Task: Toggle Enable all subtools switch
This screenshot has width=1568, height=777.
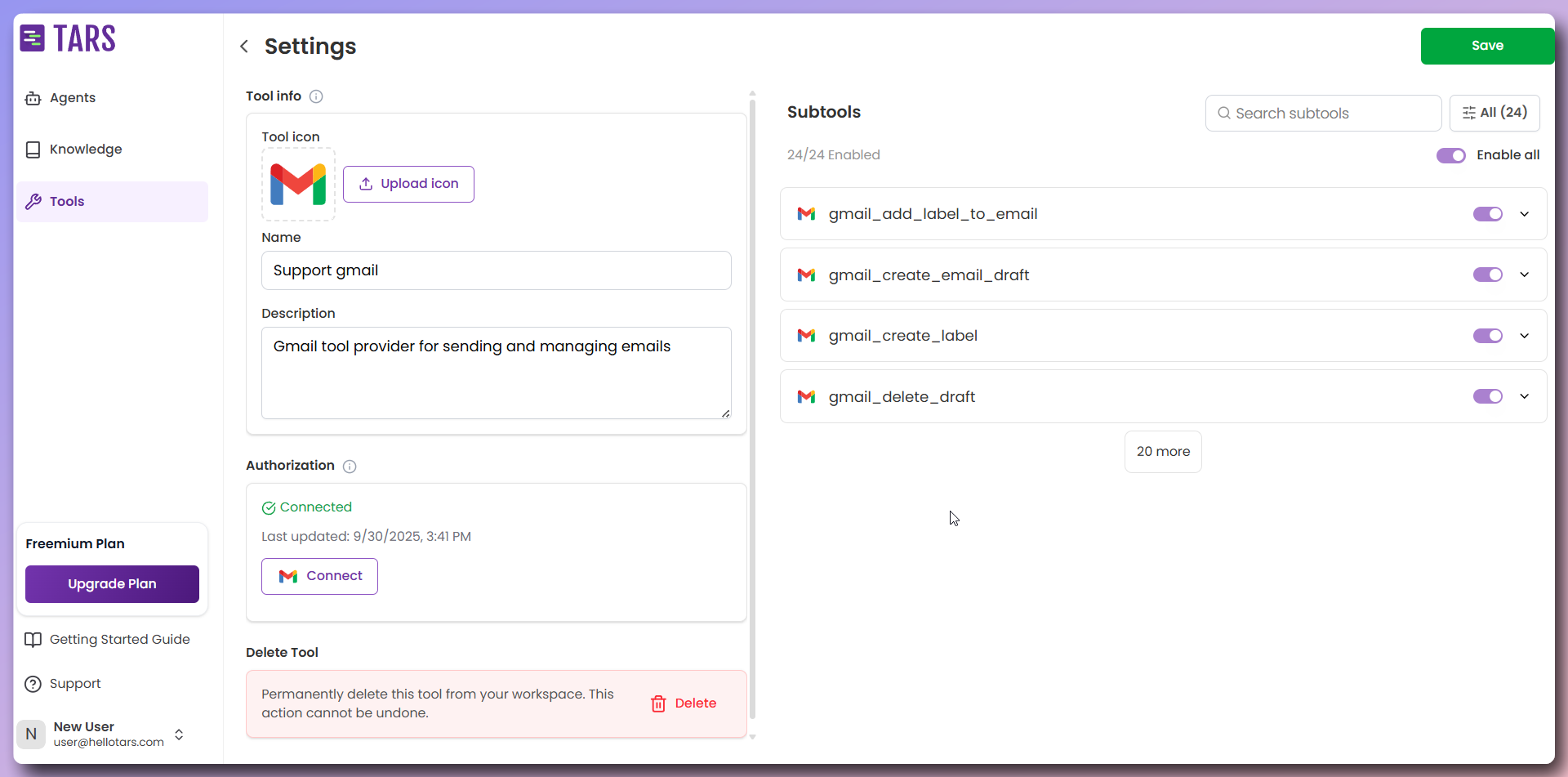Action: coord(1451,155)
